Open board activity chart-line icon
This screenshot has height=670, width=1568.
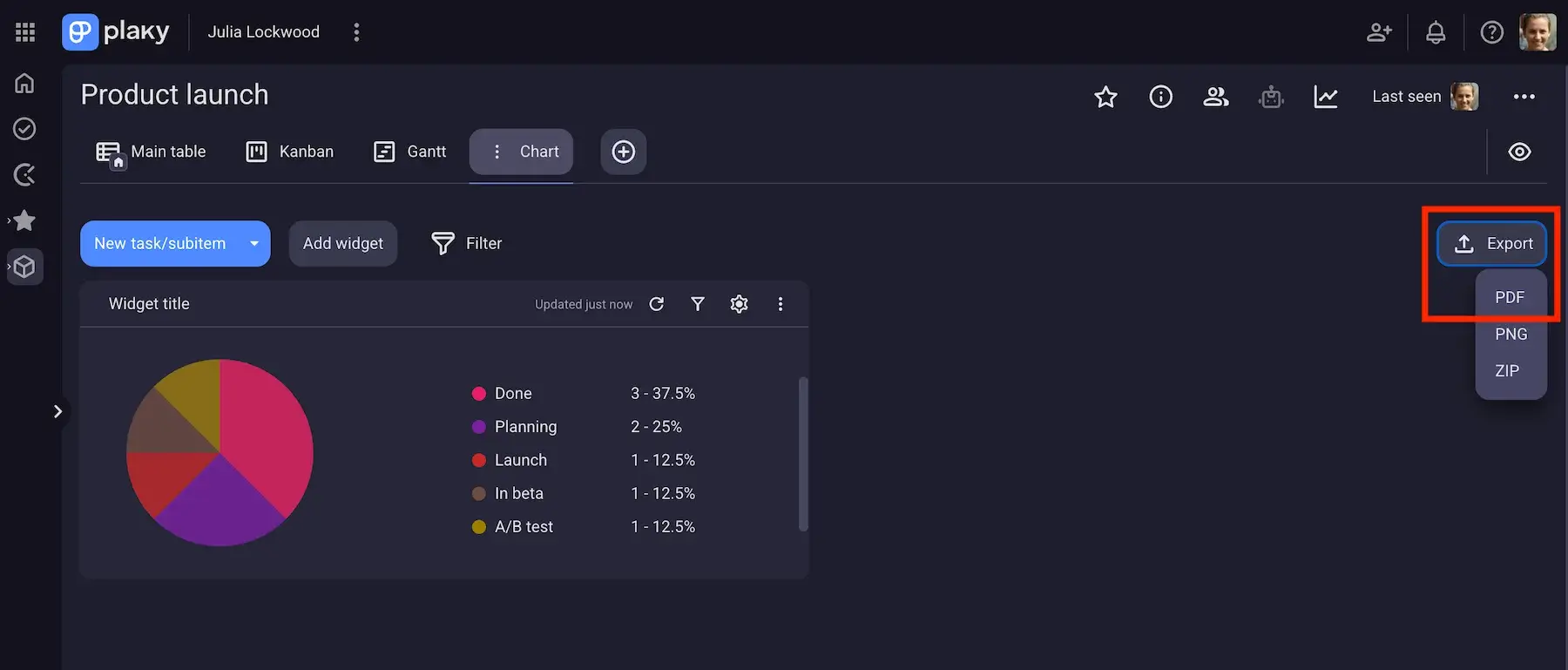click(1326, 97)
